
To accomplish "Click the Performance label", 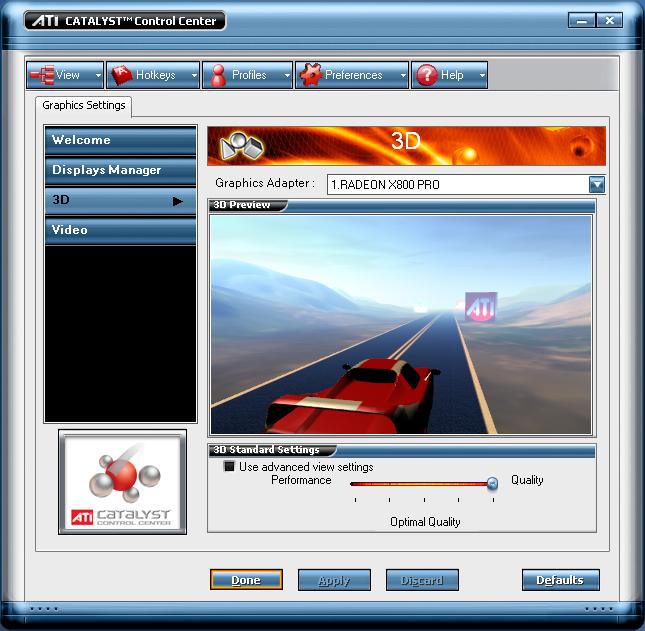I will (301, 480).
